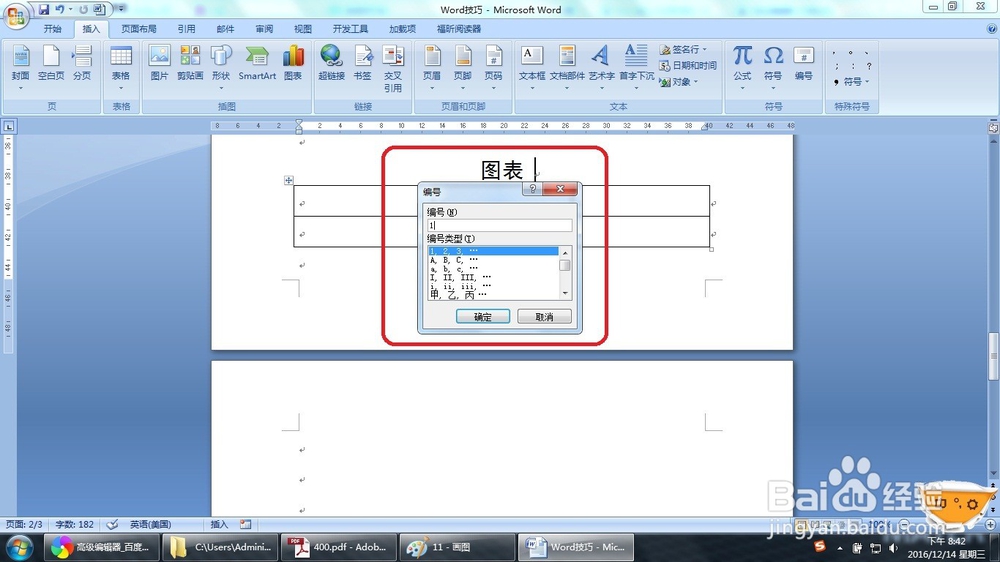
Task: Toggle the Insert (插入) mode in status bar
Action: click(219, 524)
